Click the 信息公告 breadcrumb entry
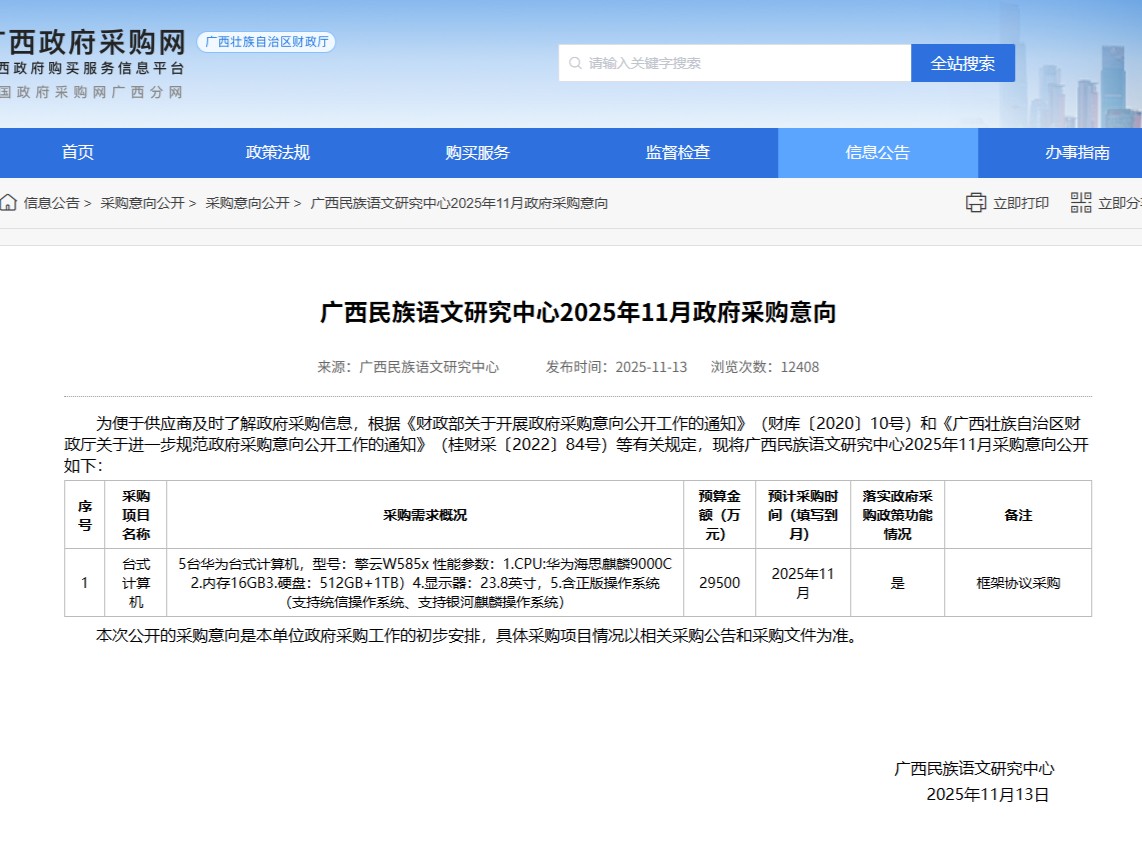The height and width of the screenshot is (858, 1142). tap(52, 203)
